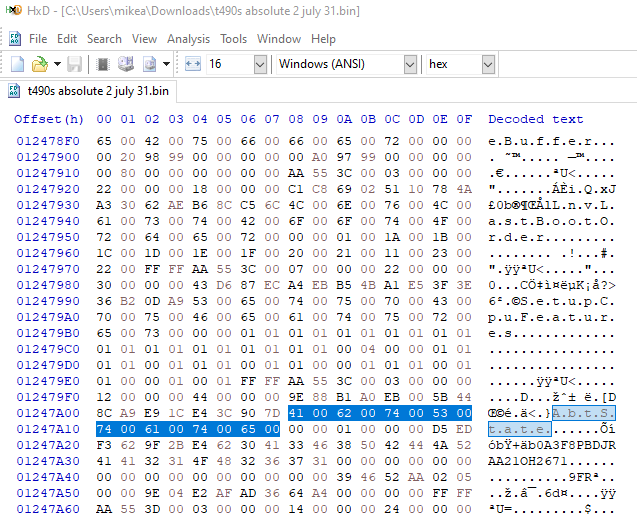This screenshot has height=517, width=637.
Task: Open the Edit menu
Action: click(67, 39)
